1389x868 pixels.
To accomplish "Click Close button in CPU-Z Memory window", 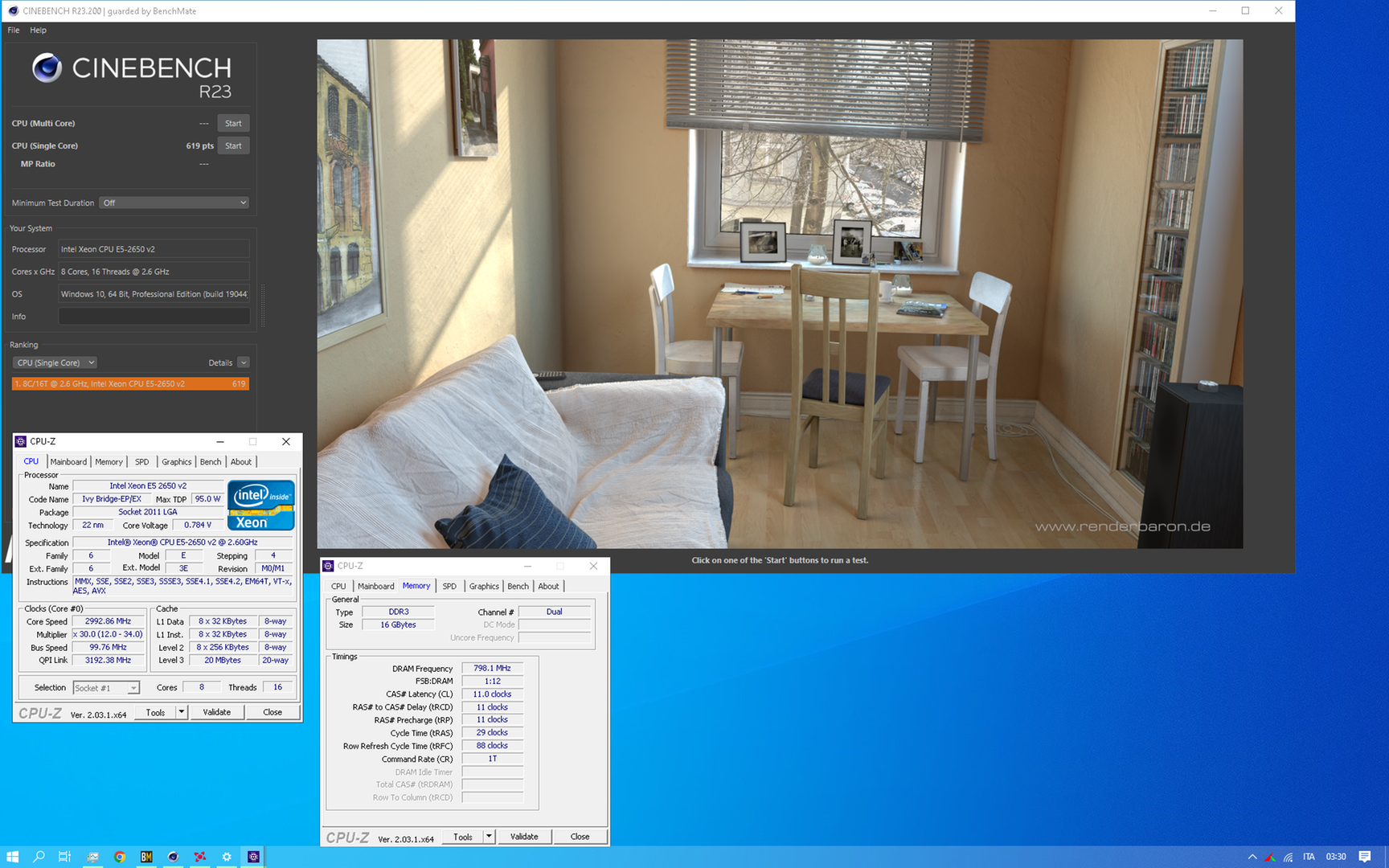I will coord(580,837).
